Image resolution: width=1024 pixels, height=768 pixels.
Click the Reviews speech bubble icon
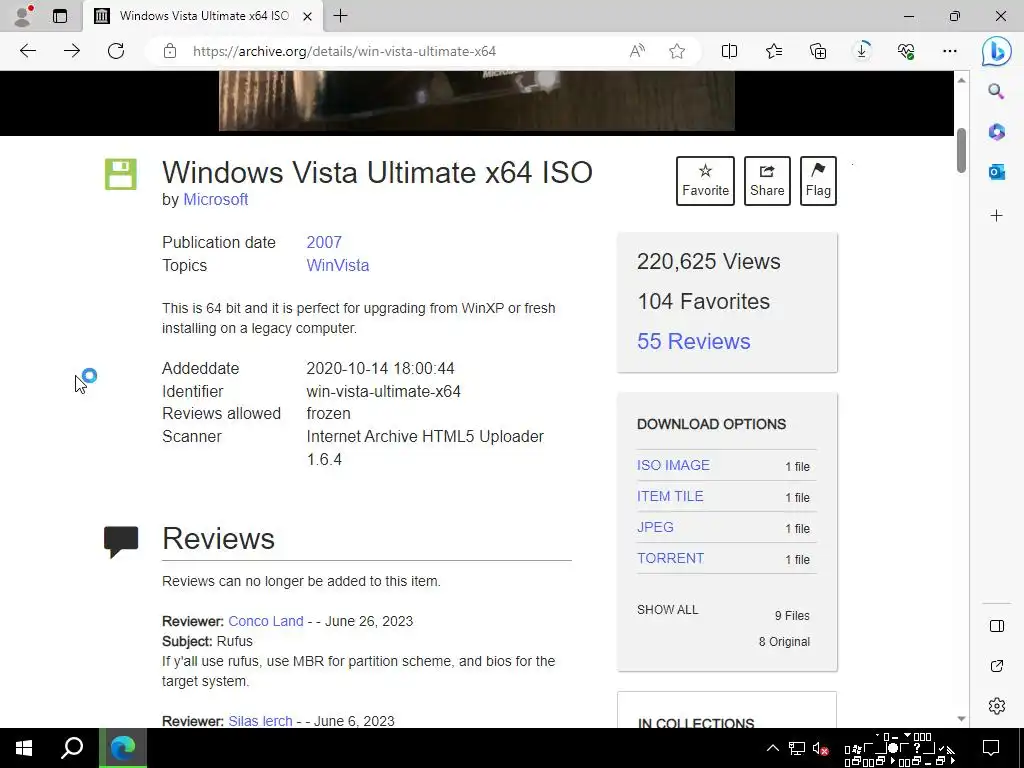click(x=121, y=542)
